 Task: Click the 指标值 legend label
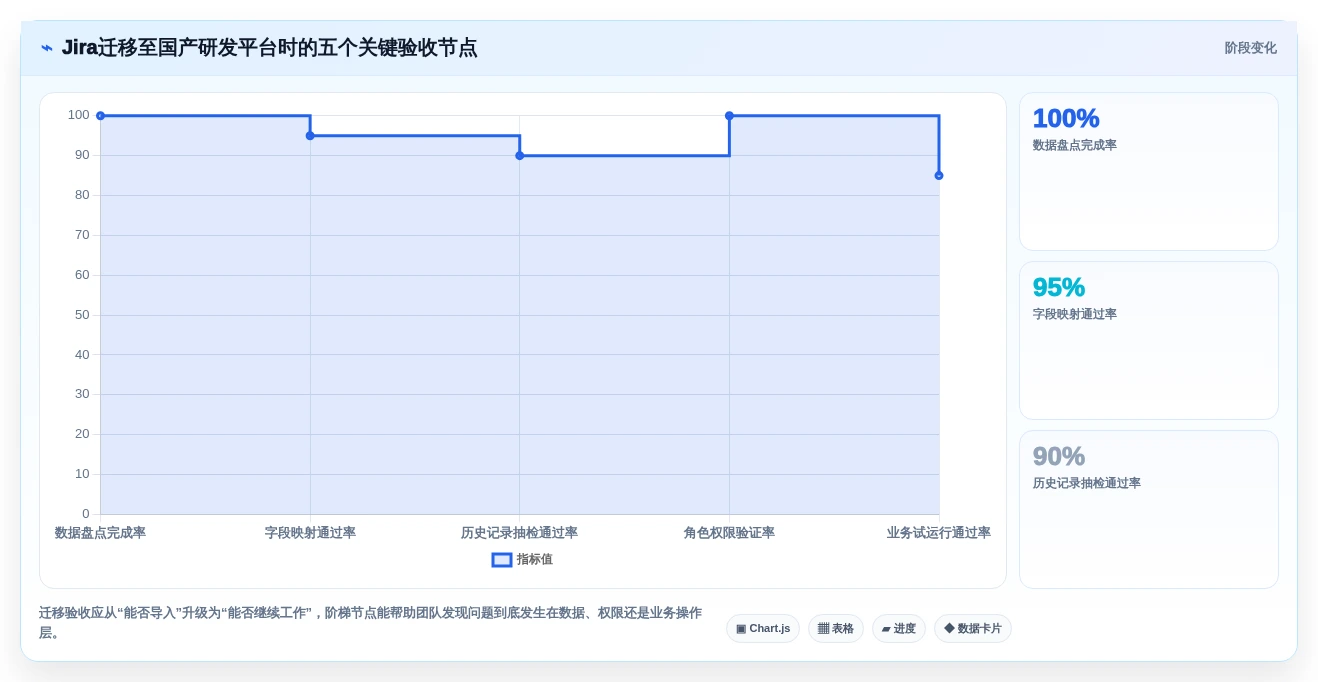point(535,560)
